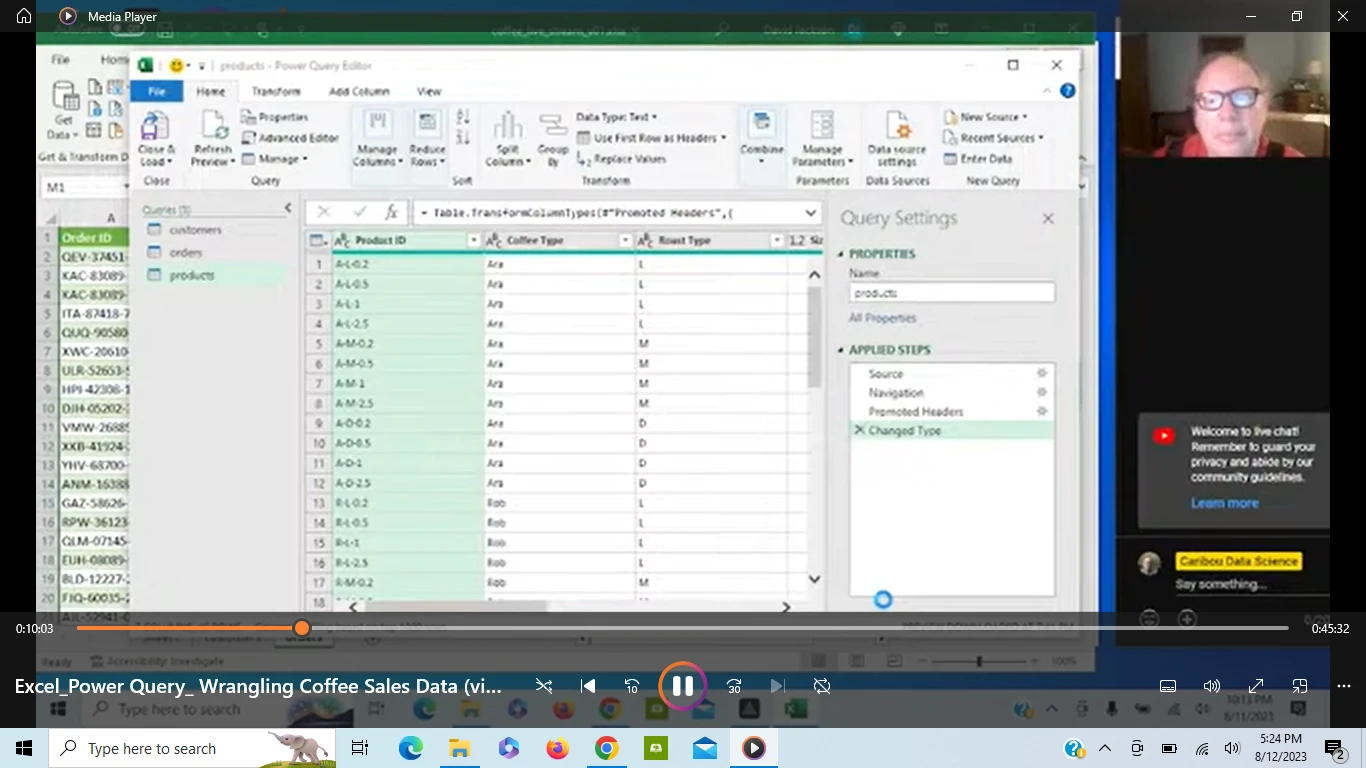Cancel formula edit with the X icon
Image resolution: width=1366 pixels, height=768 pixels.
(323, 213)
